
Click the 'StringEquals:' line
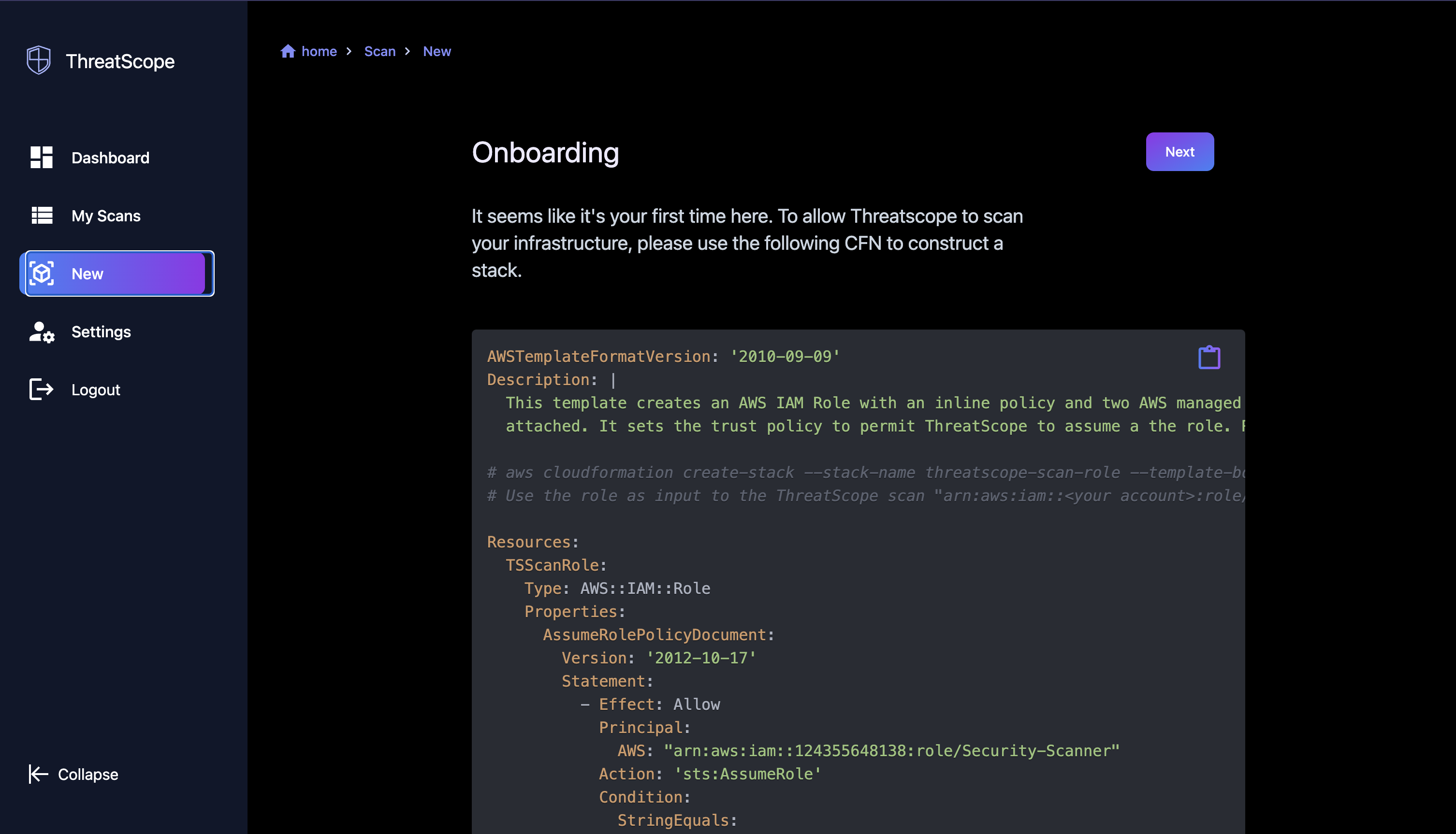click(x=677, y=821)
